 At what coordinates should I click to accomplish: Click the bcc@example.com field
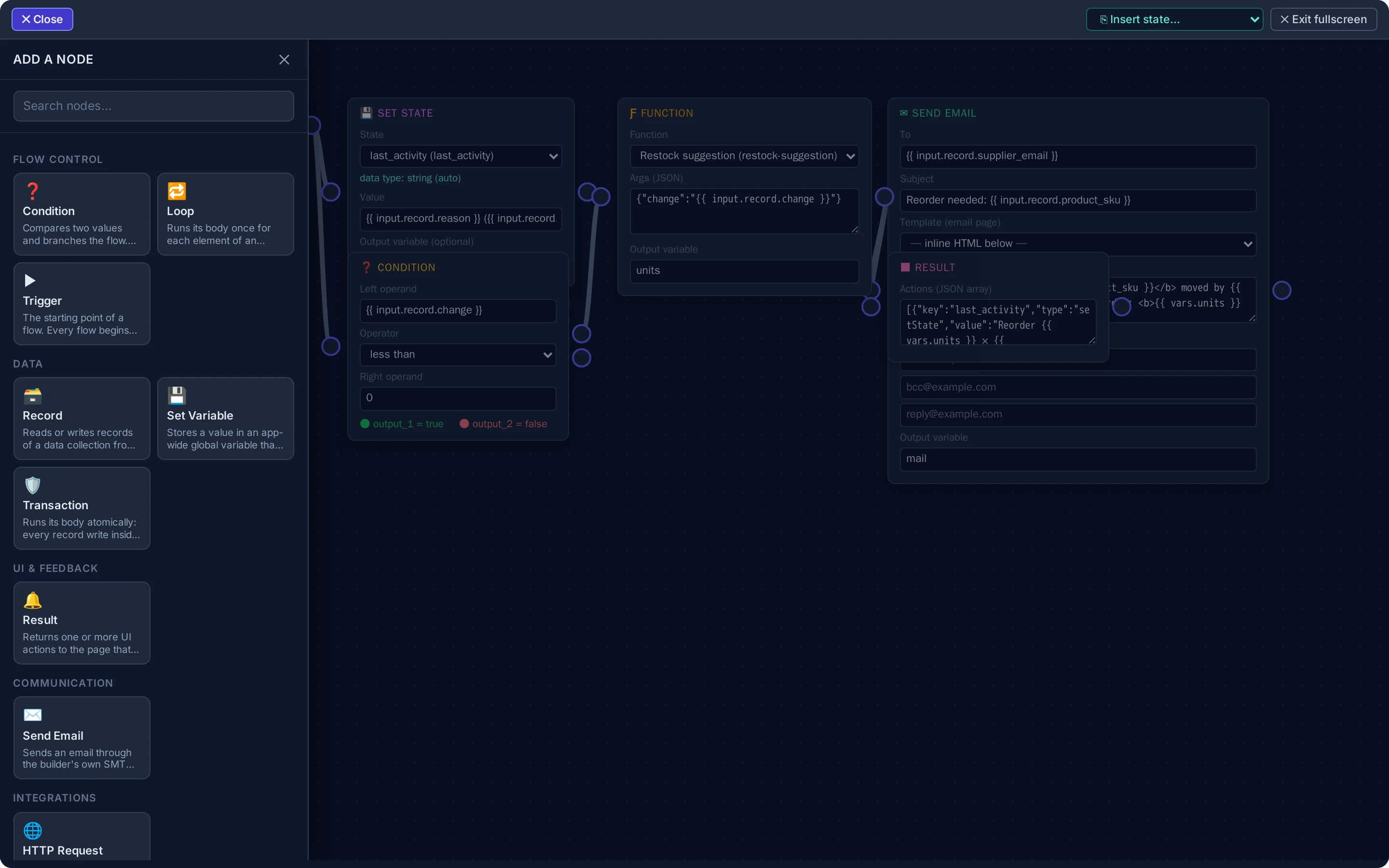(1077, 388)
